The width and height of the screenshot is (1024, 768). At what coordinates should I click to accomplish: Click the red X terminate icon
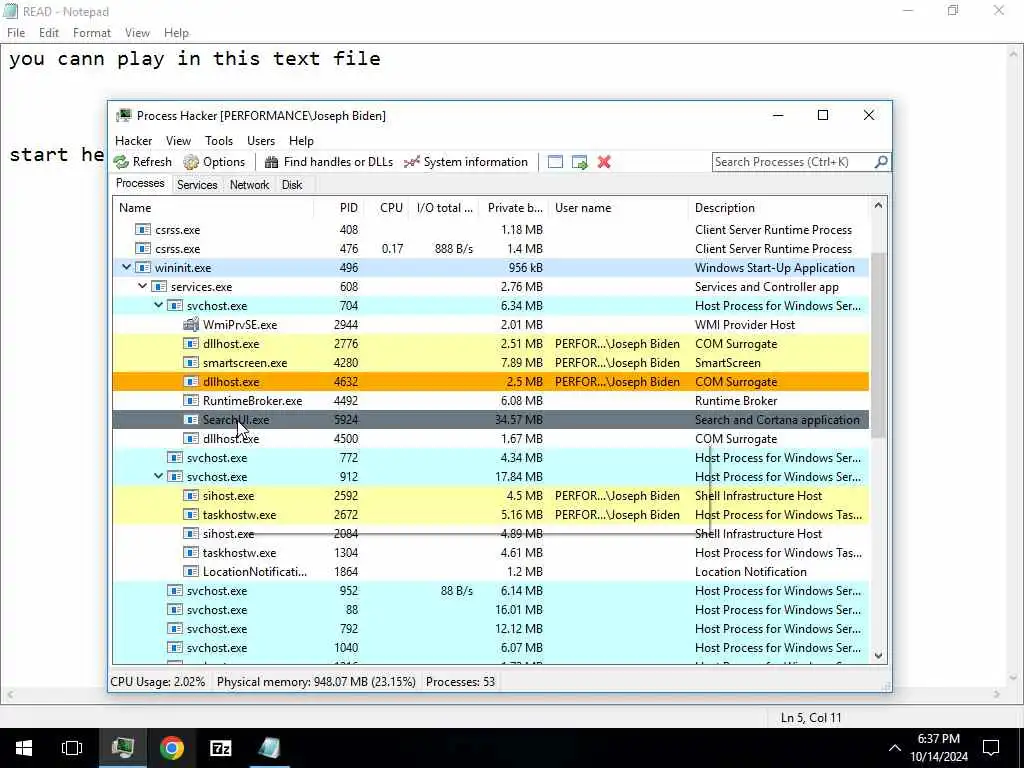pos(604,162)
